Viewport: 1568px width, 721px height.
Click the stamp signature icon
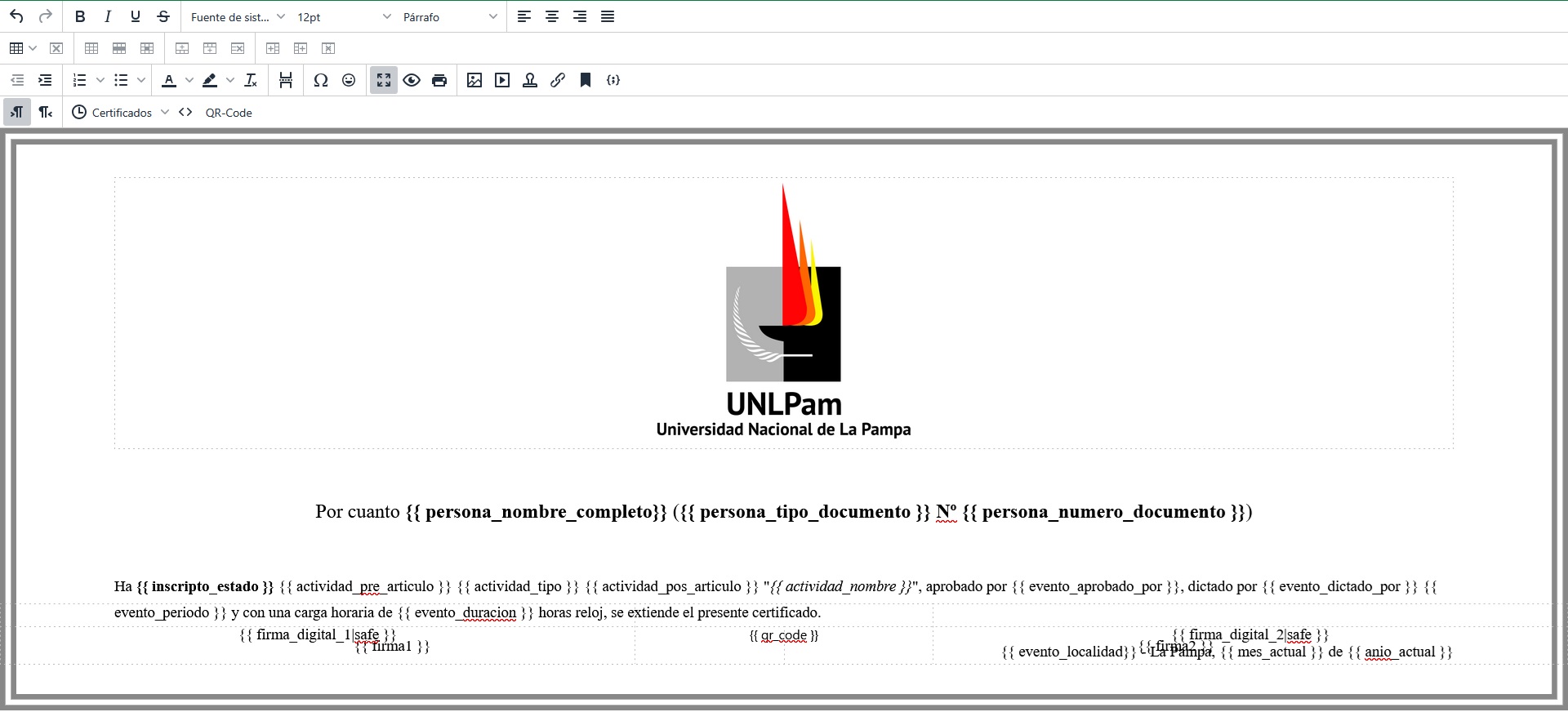(530, 80)
